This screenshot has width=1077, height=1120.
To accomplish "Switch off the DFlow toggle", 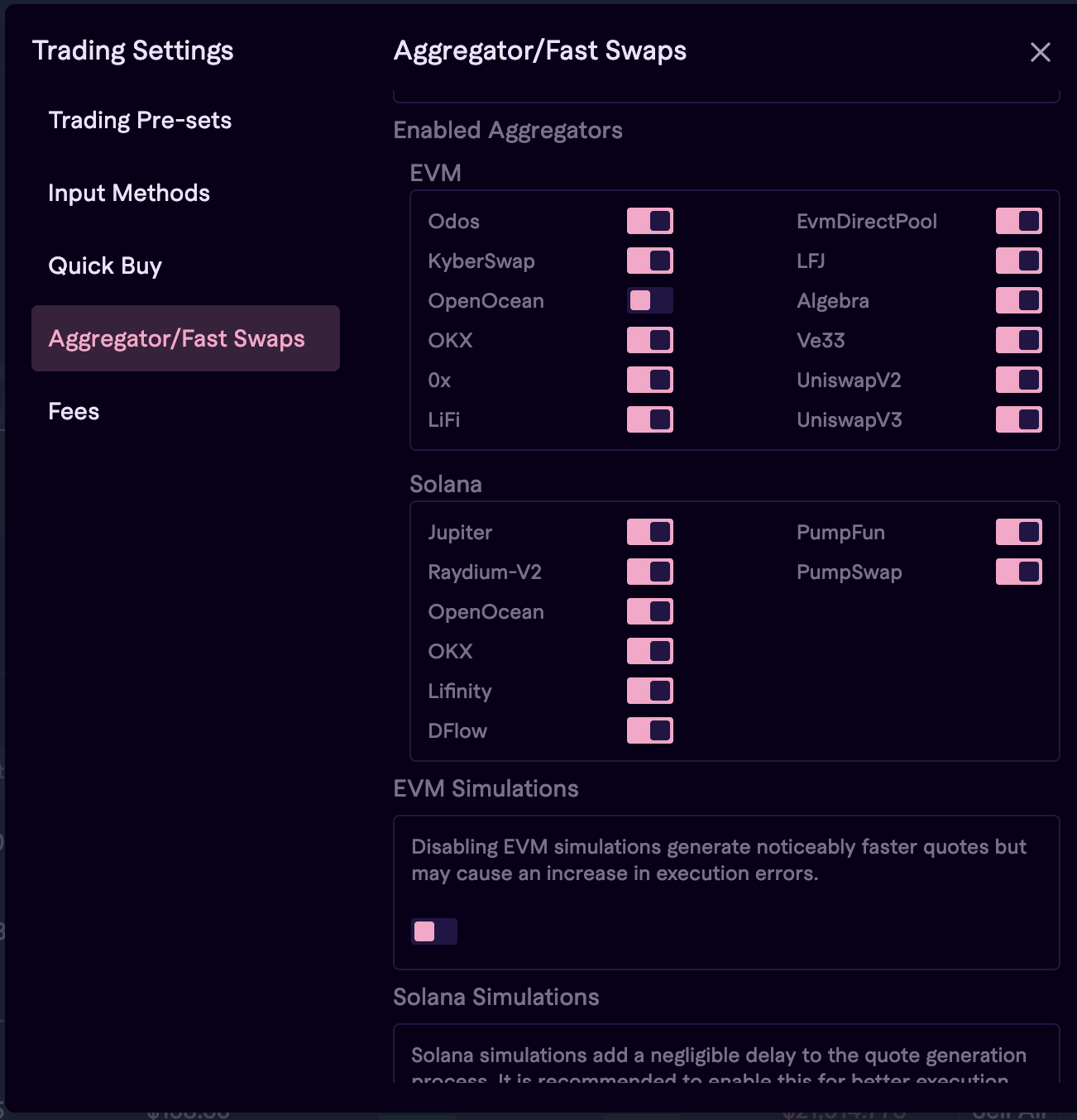I will [649, 730].
